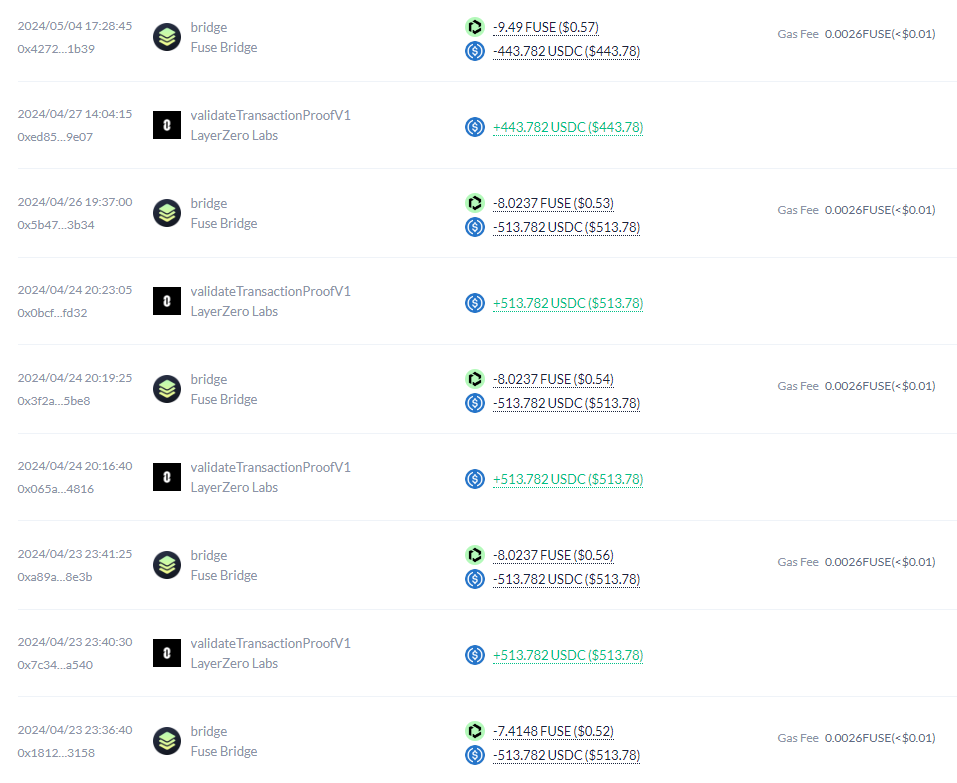Click the -9.49 FUSE ($0.57) amount
This screenshot has height=783, width=957.
tap(546, 27)
